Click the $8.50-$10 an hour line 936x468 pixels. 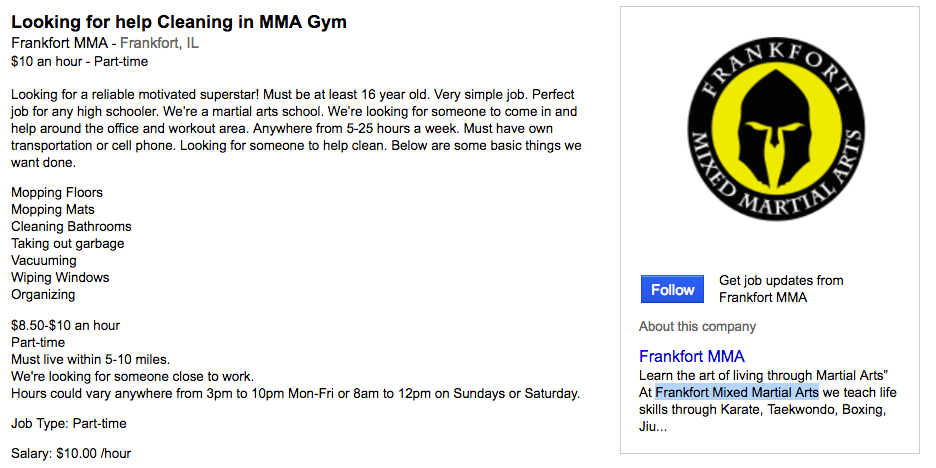(66, 325)
